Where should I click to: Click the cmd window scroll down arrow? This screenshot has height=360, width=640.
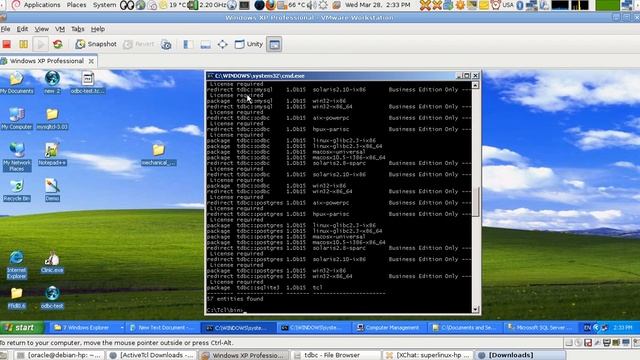(476, 309)
